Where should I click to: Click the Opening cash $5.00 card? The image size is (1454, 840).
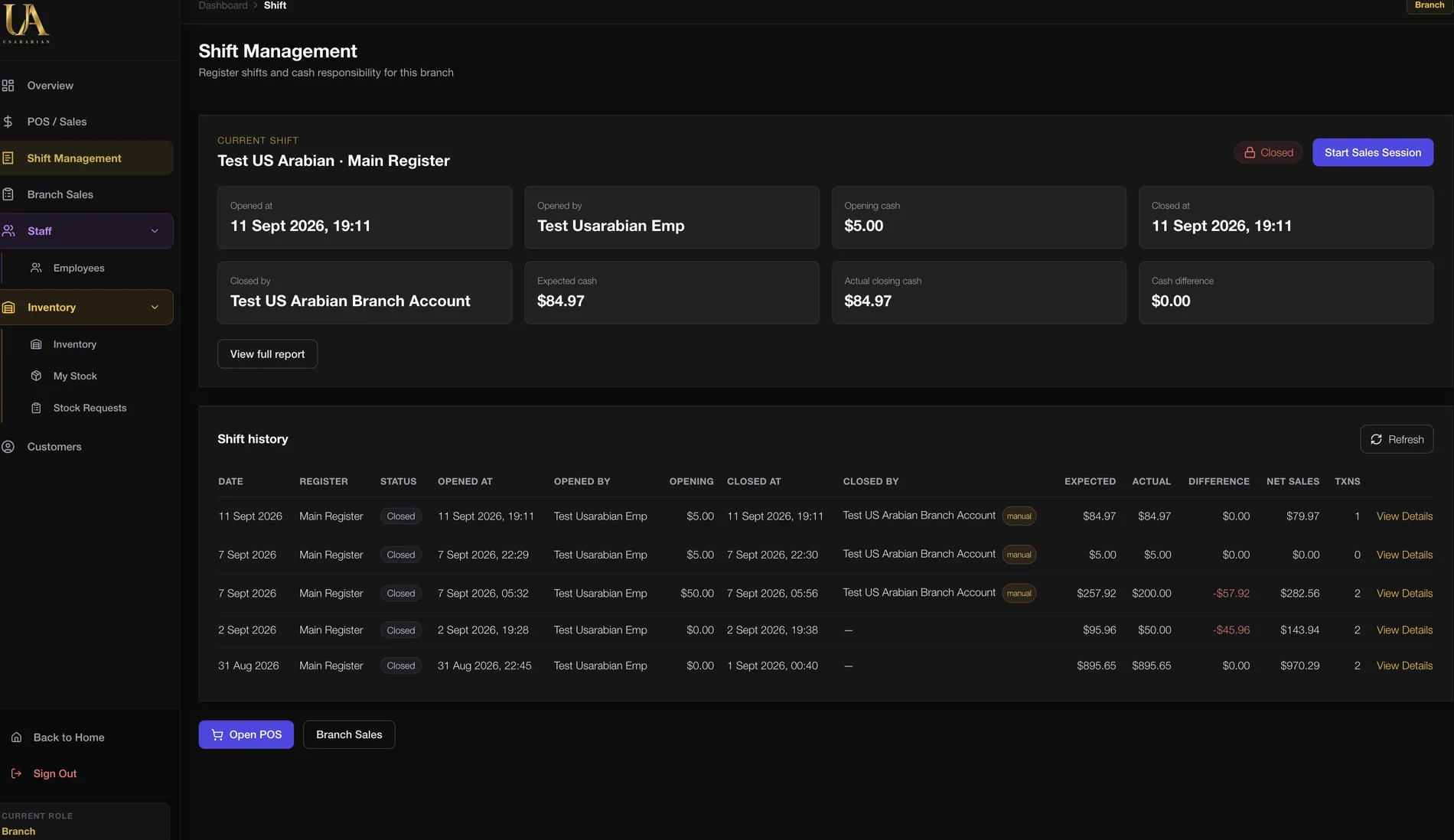(979, 217)
